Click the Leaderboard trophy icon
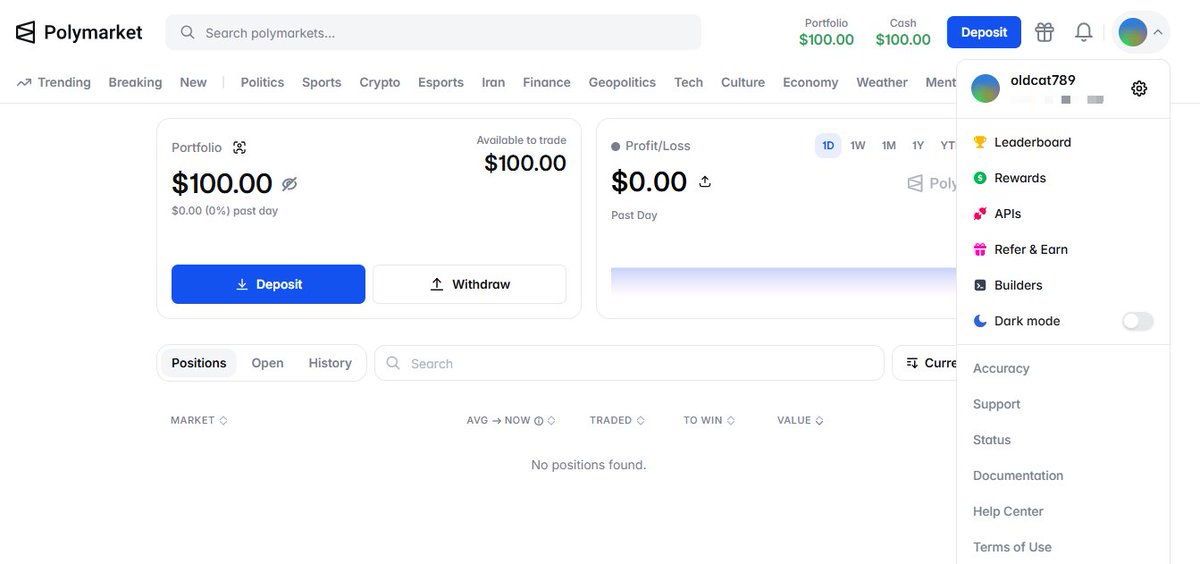Screen dimensions: 1200x564 pos(980,142)
